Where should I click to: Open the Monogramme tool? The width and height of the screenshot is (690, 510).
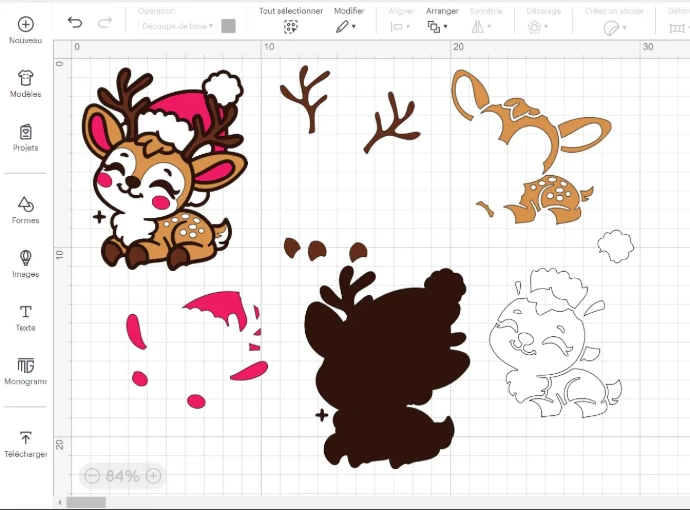tap(25, 366)
